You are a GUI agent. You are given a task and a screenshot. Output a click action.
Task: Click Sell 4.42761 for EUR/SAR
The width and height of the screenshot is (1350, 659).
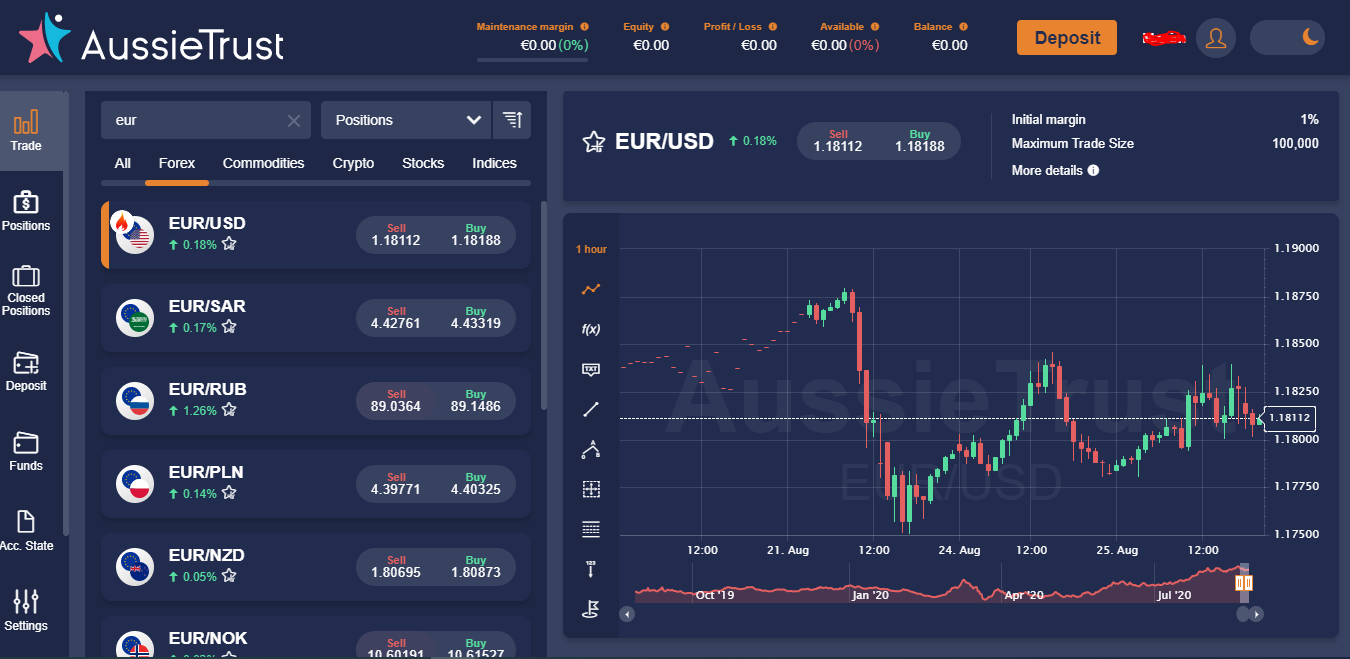click(396, 318)
